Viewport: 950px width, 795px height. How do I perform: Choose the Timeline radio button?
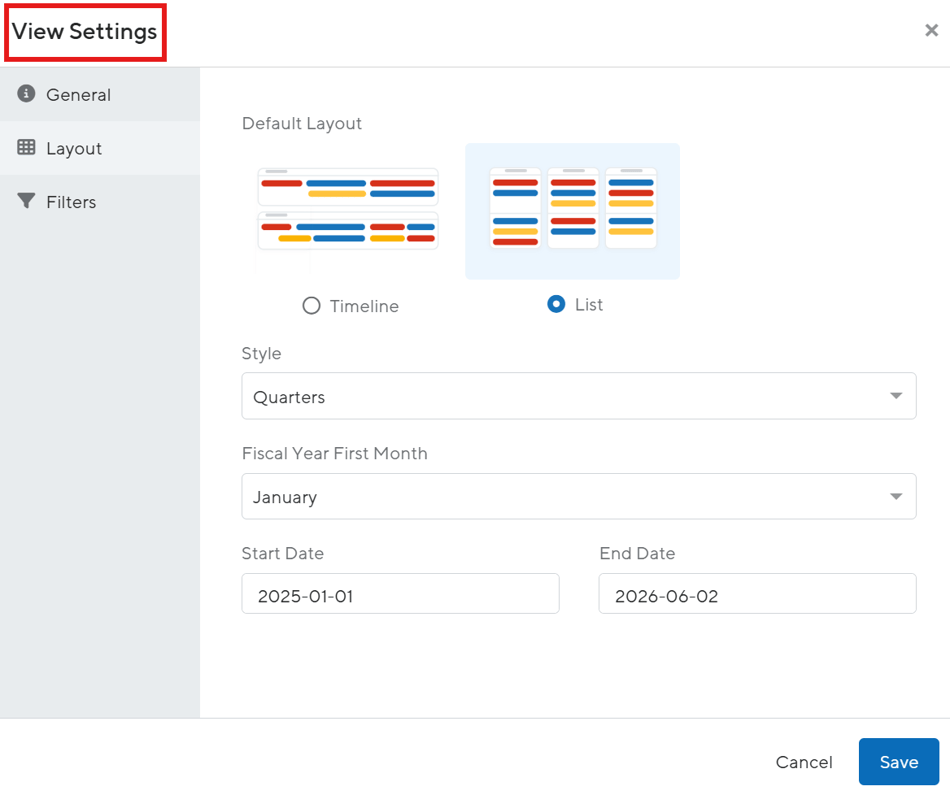[x=311, y=306]
